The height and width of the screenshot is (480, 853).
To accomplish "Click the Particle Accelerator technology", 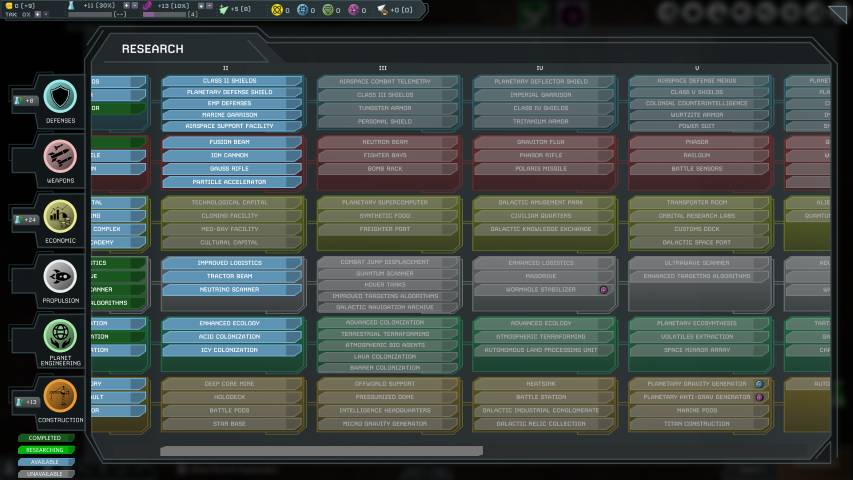I will 232,182.
